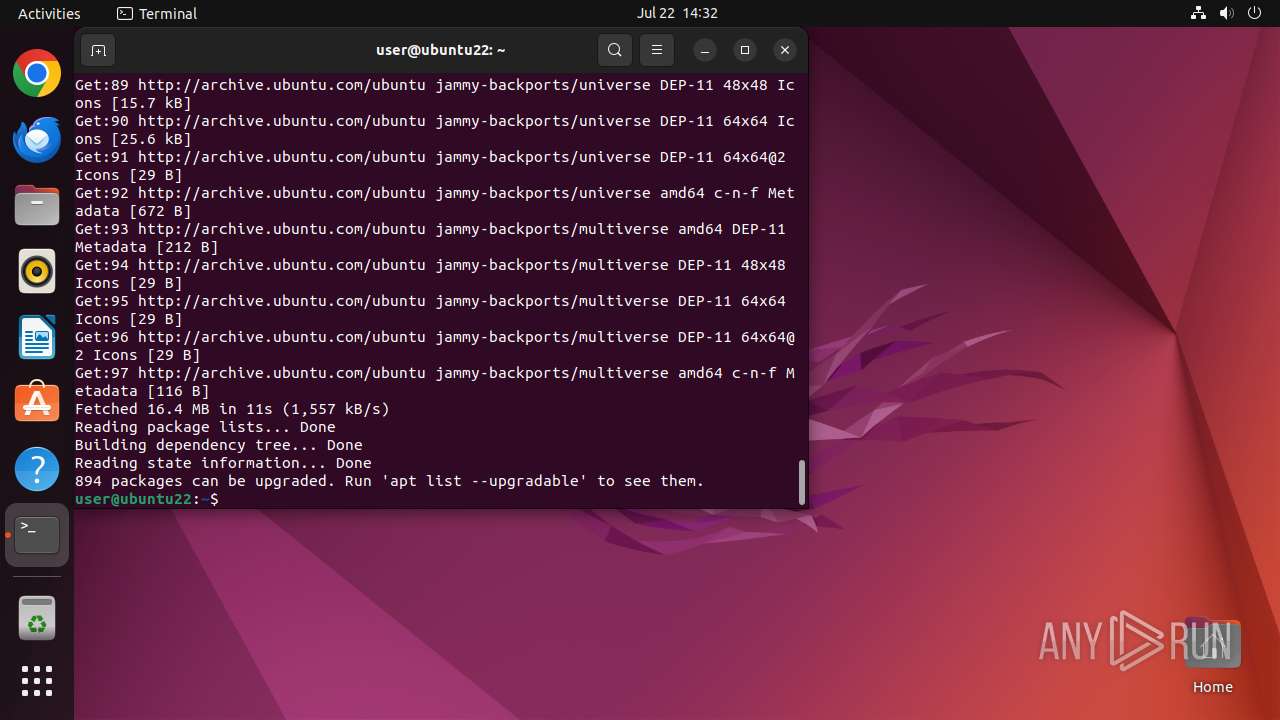Open the Activities overview

point(49,13)
